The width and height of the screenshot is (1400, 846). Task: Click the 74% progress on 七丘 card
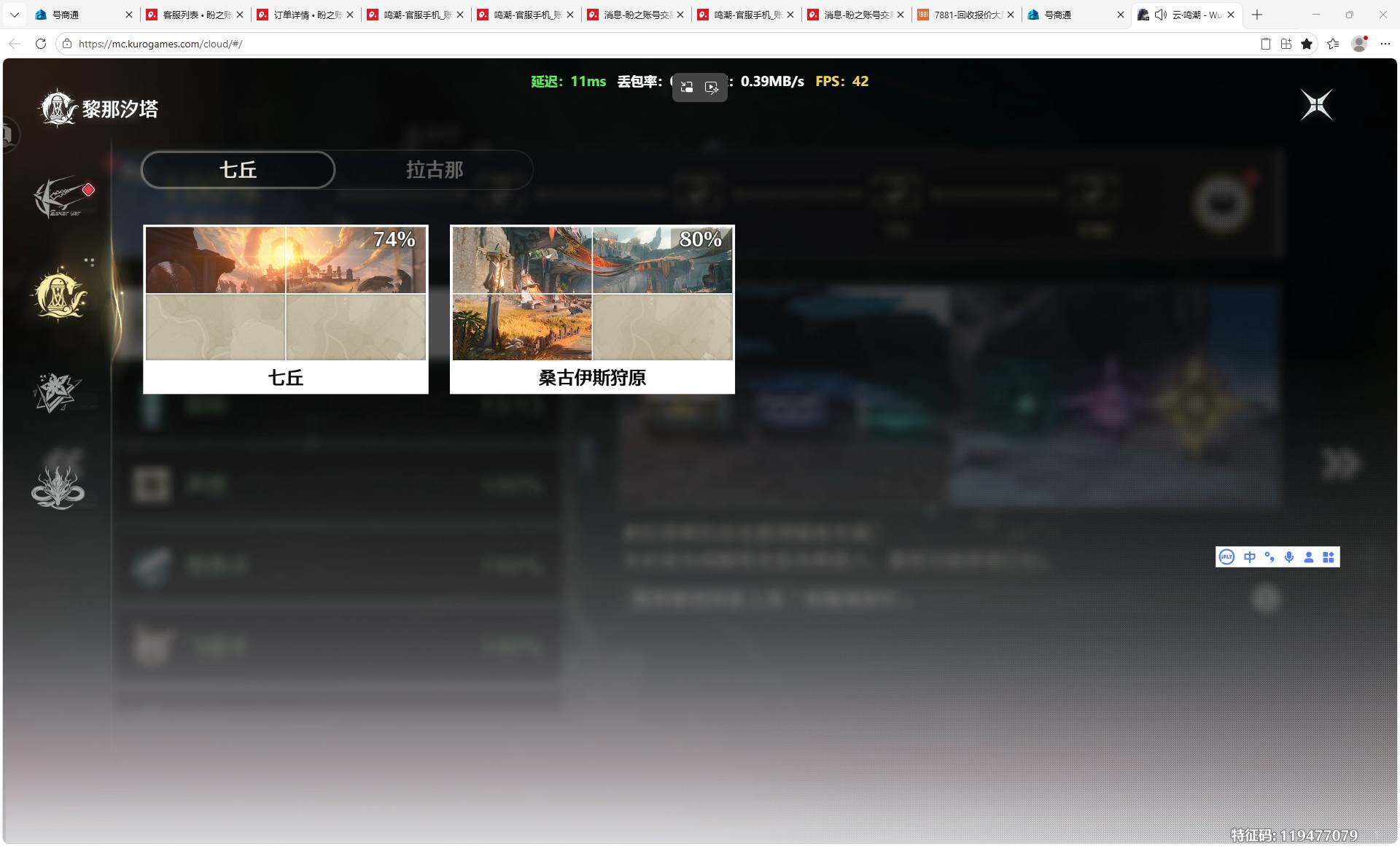click(394, 239)
